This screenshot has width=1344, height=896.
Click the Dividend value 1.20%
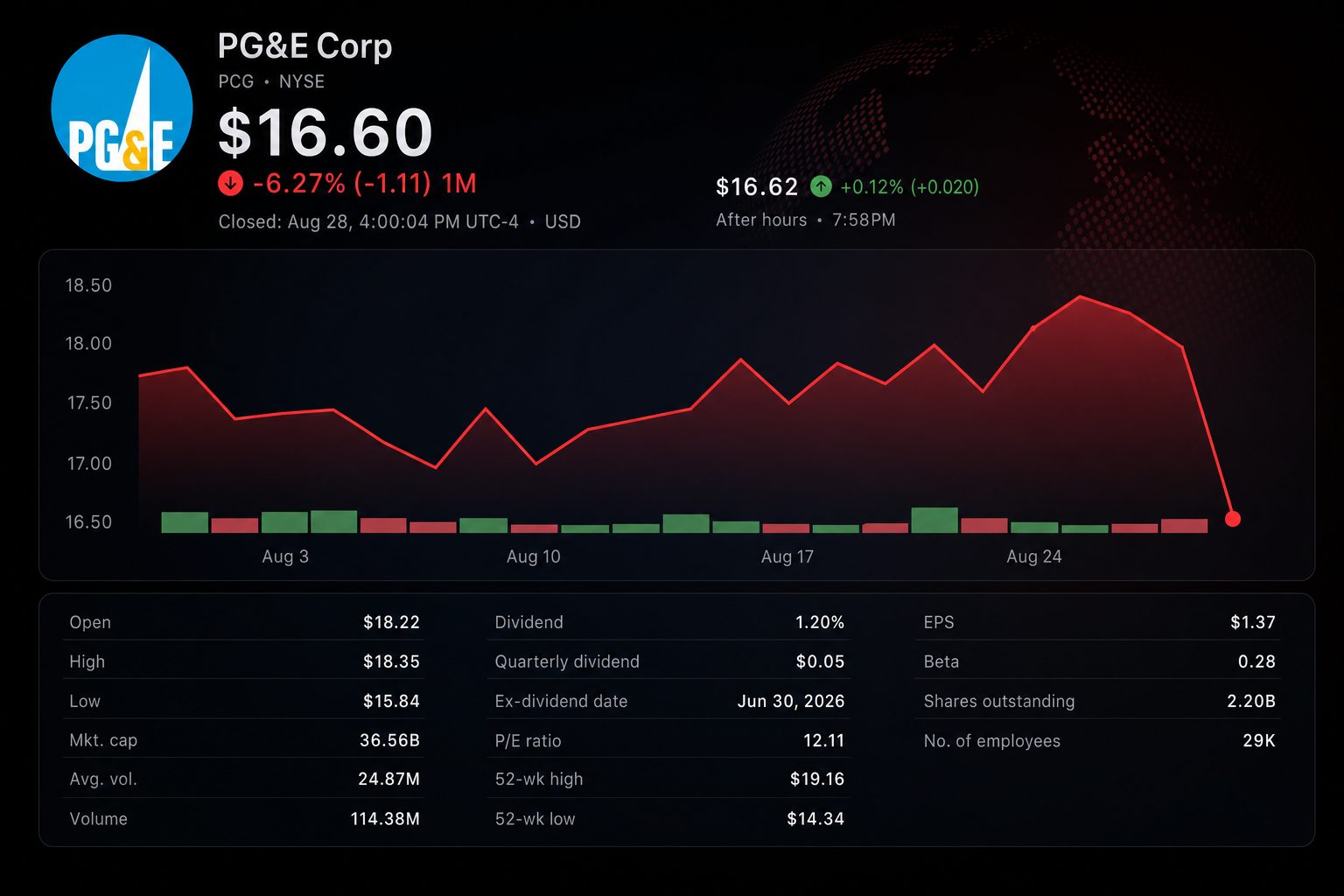(820, 622)
